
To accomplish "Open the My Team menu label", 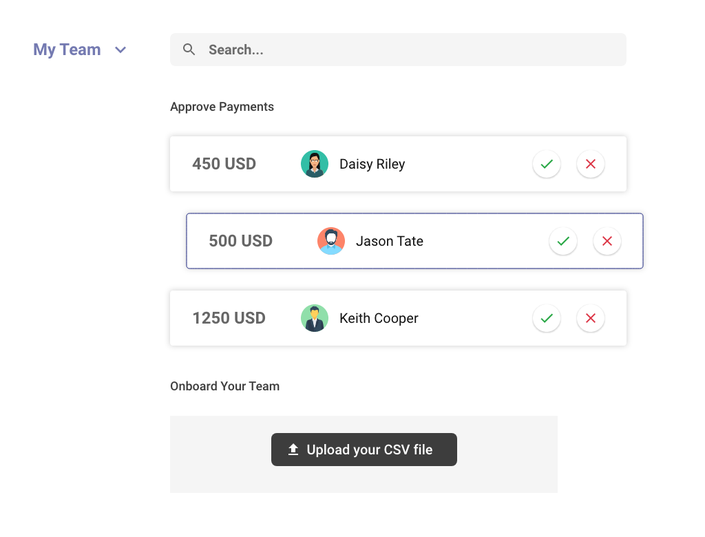I will click(67, 50).
